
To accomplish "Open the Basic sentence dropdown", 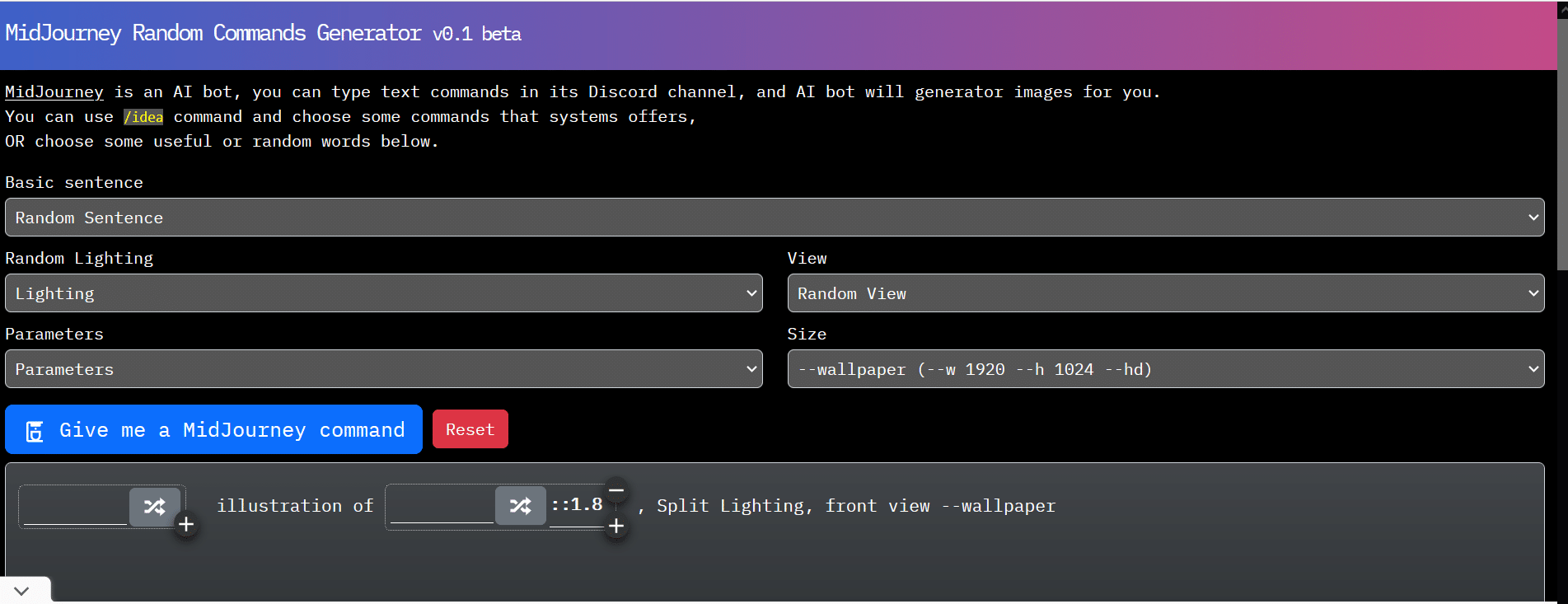I will click(775, 218).
